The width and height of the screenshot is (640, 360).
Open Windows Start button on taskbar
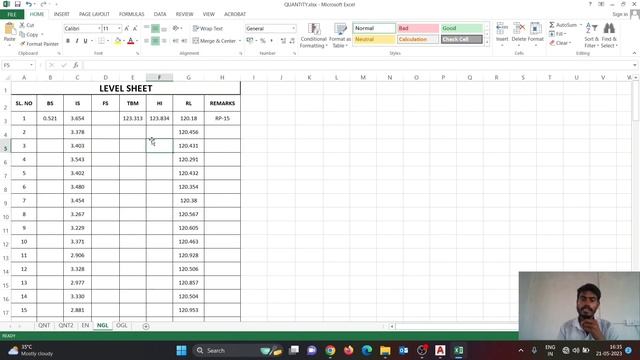click(181, 350)
